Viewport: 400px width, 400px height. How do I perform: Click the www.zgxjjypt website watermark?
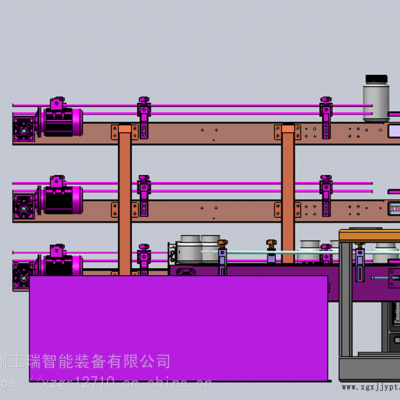click(371, 387)
